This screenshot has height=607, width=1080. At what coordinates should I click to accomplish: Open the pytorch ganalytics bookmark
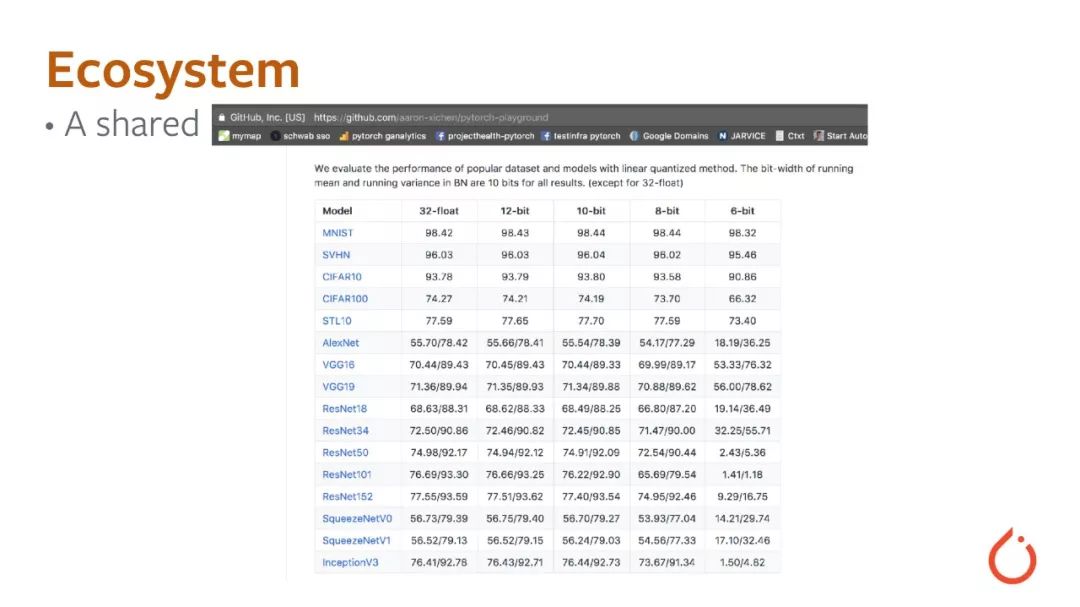click(383, 136)
